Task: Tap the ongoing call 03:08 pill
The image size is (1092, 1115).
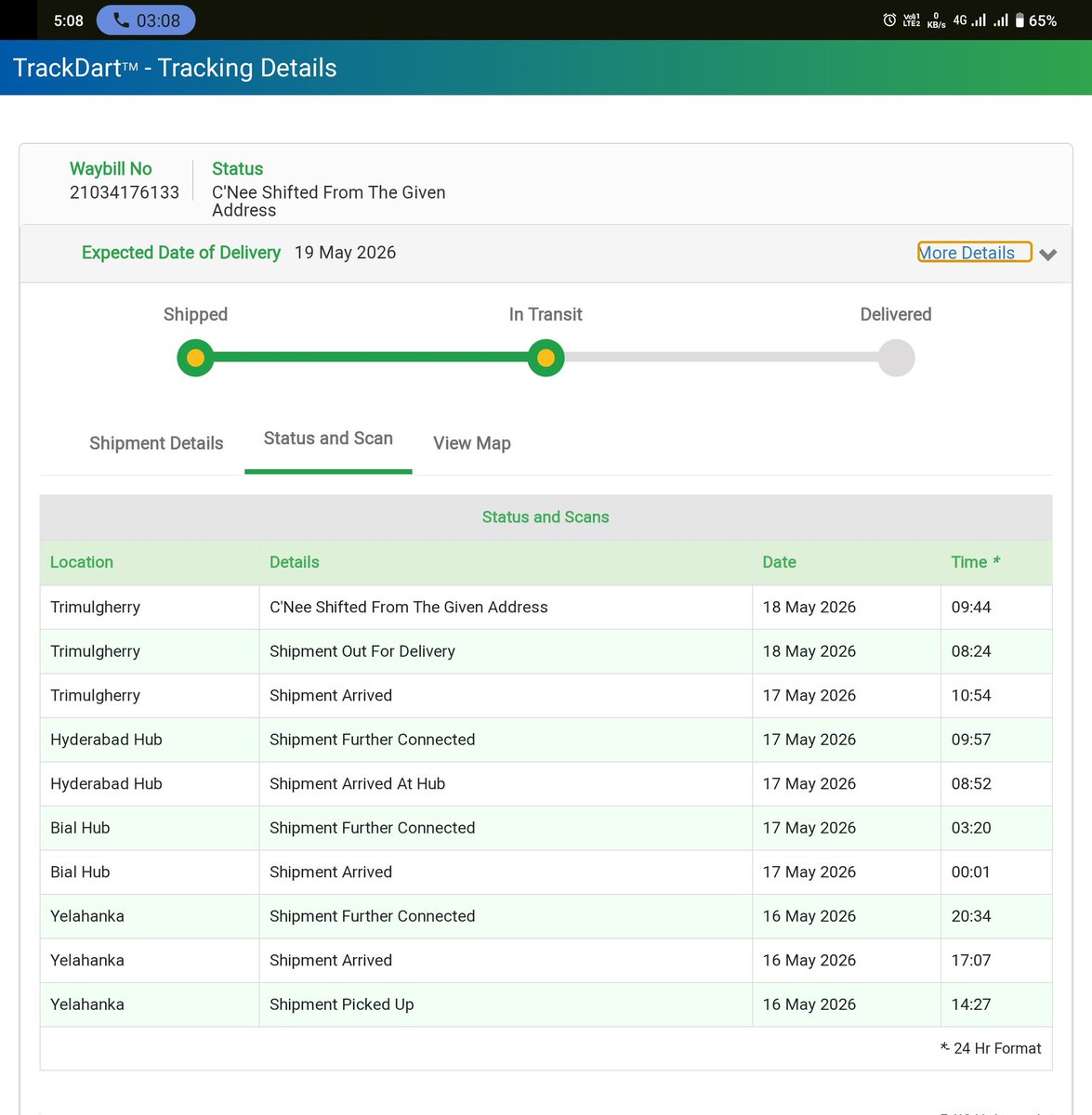Action: 146,20
